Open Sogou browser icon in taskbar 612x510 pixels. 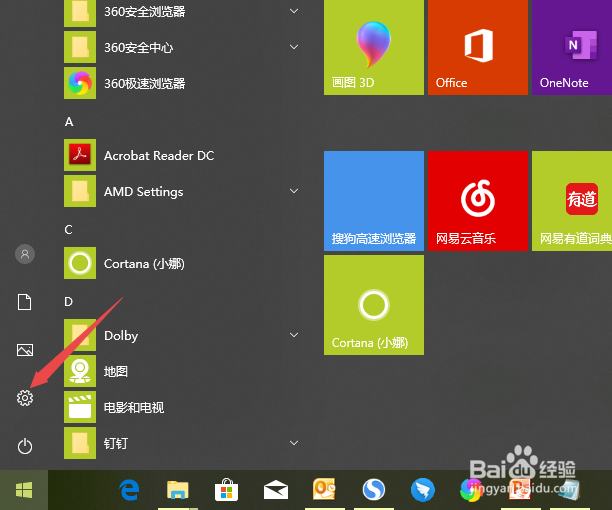(x=374, y=489)
